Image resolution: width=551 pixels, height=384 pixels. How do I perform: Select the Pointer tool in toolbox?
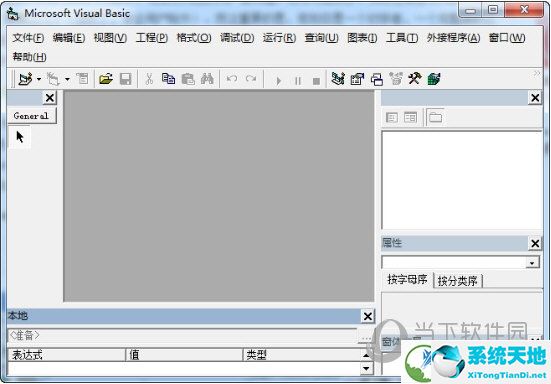(x=20, y=137)
